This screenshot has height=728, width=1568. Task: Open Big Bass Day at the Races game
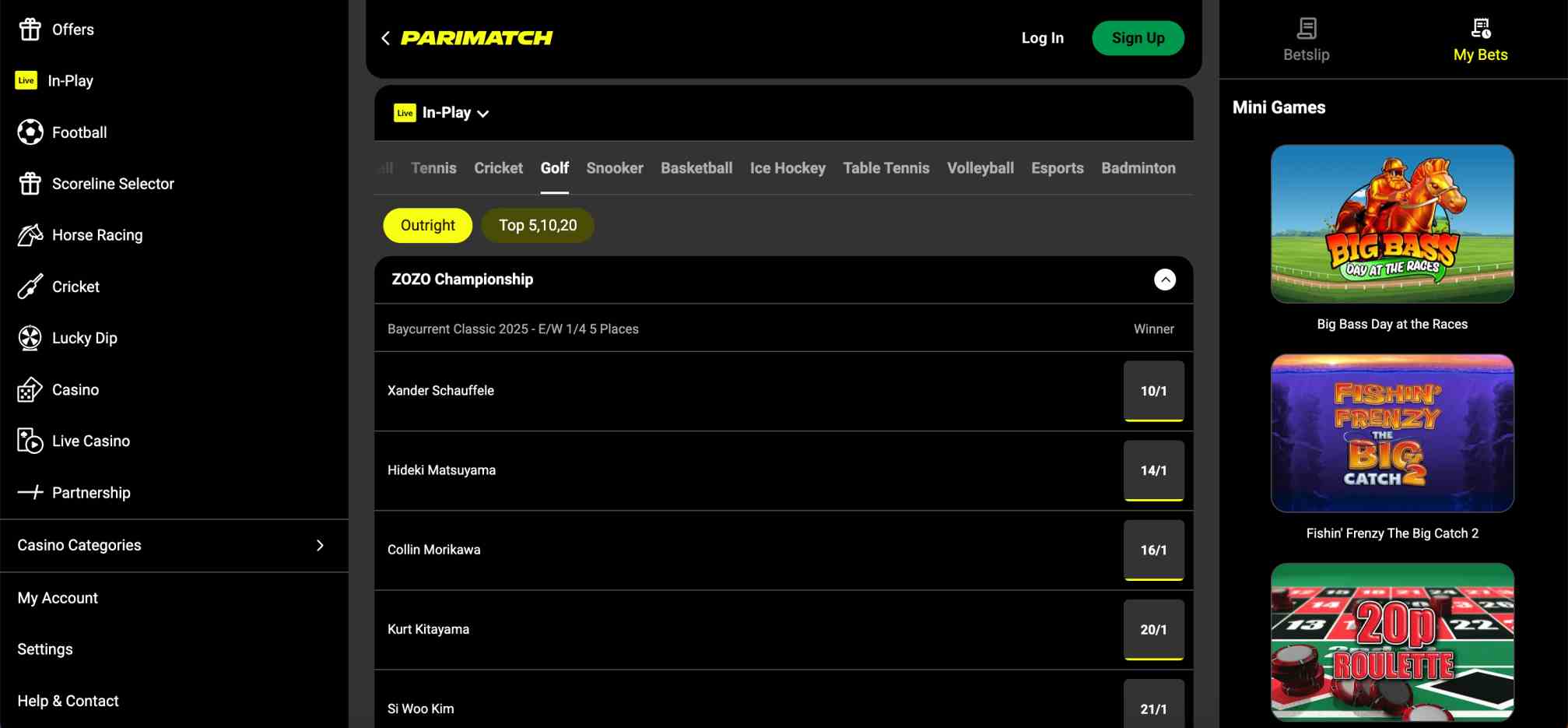1392,224
